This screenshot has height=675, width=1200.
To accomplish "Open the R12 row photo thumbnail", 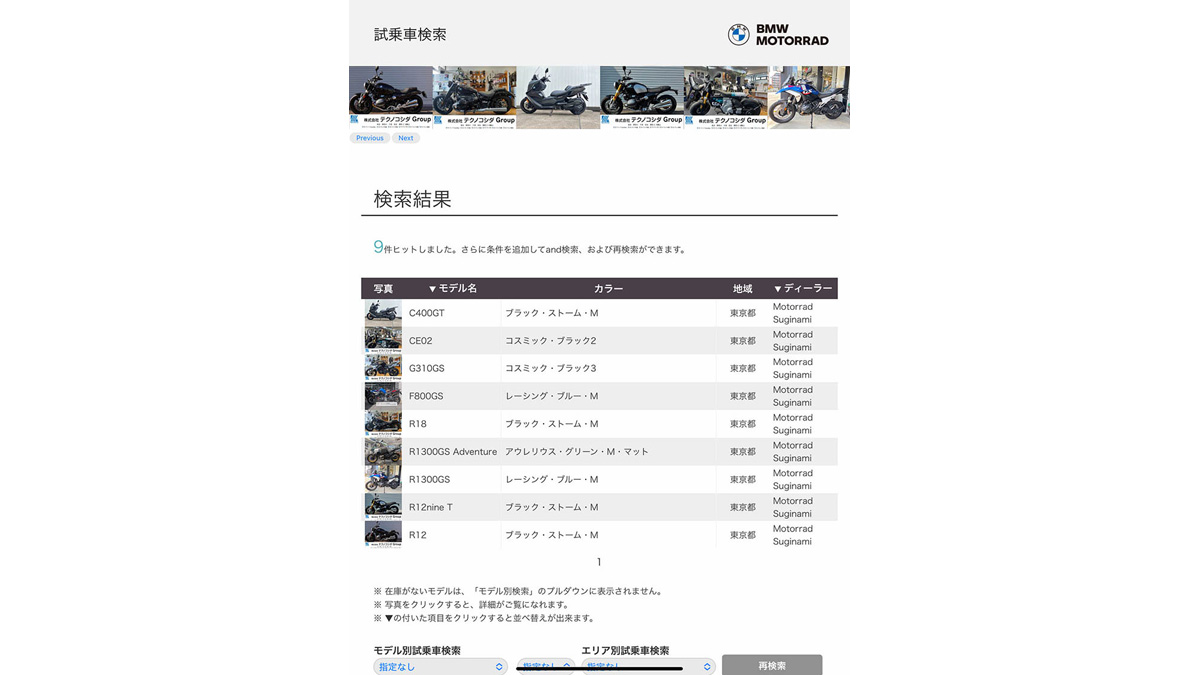I will click(383, 535).
